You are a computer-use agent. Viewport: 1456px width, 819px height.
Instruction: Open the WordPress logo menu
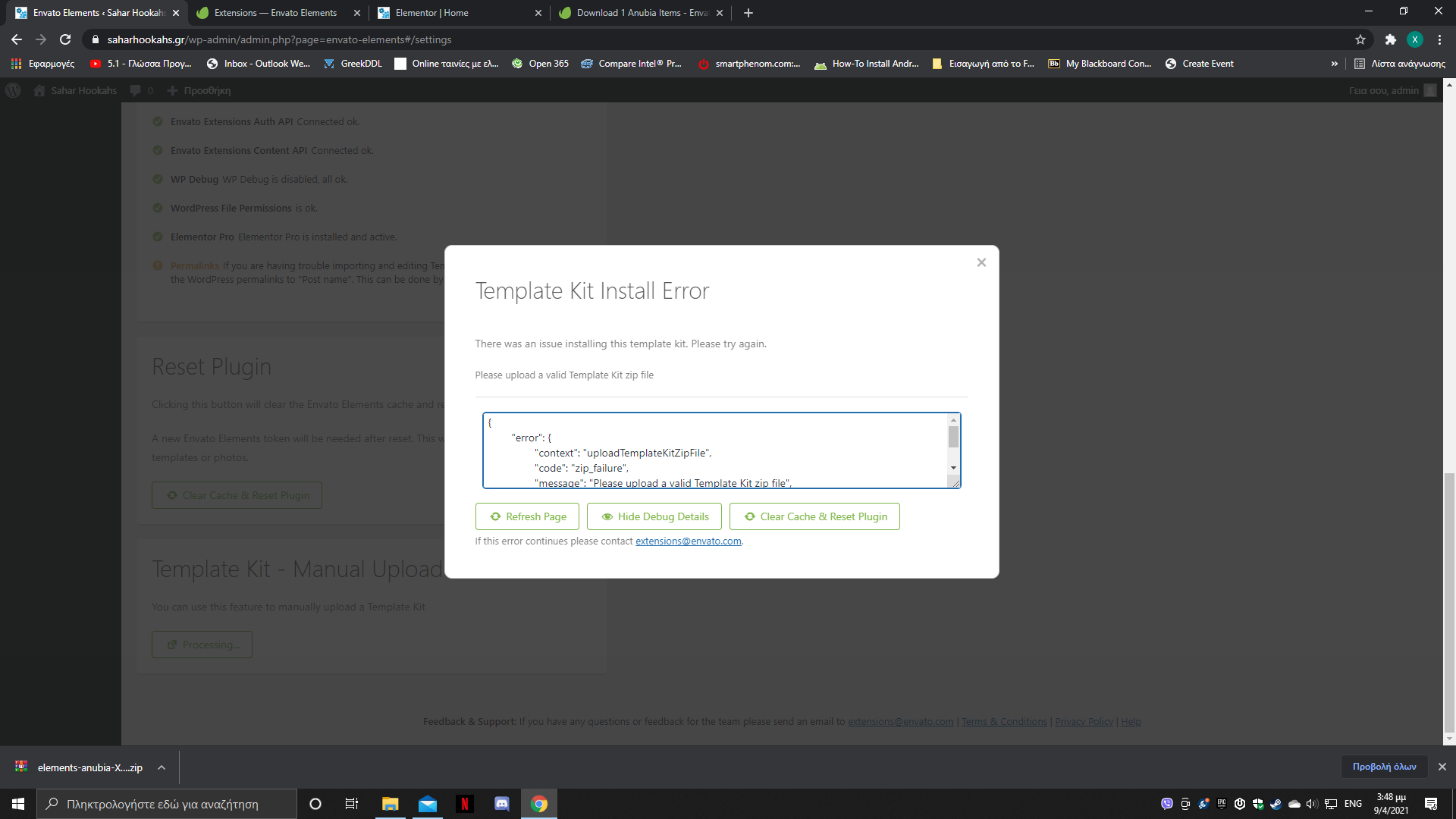click(13, 90)
